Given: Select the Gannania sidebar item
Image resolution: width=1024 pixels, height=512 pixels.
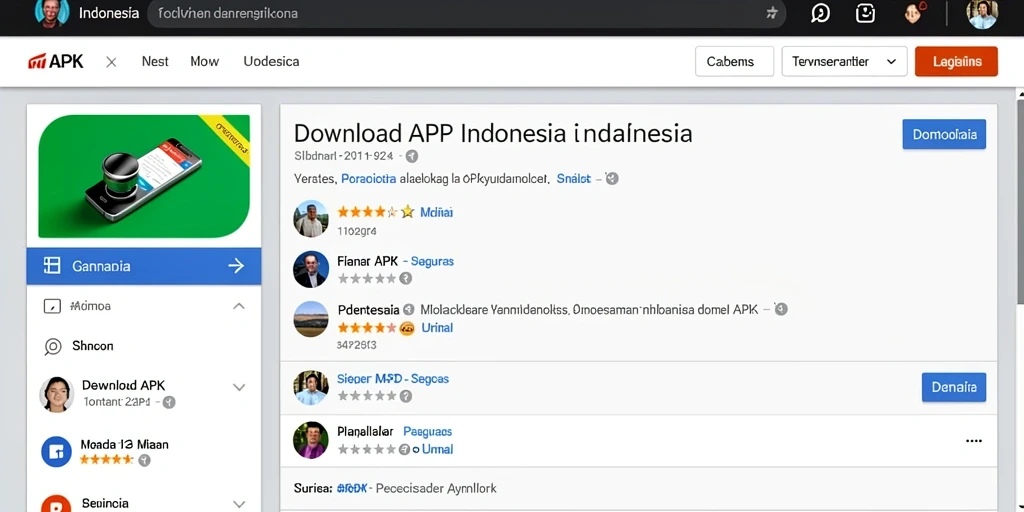Looking at the screenshot, I should coord(144,266).
